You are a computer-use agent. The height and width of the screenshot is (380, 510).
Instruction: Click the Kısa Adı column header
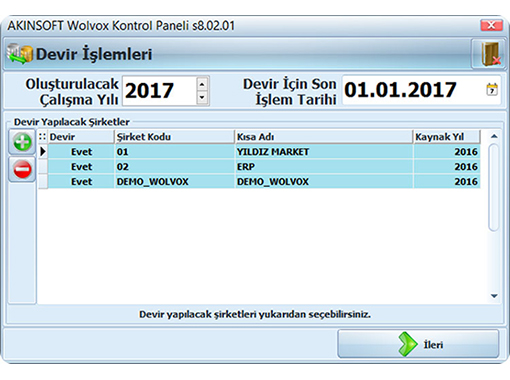pos(324,137)
